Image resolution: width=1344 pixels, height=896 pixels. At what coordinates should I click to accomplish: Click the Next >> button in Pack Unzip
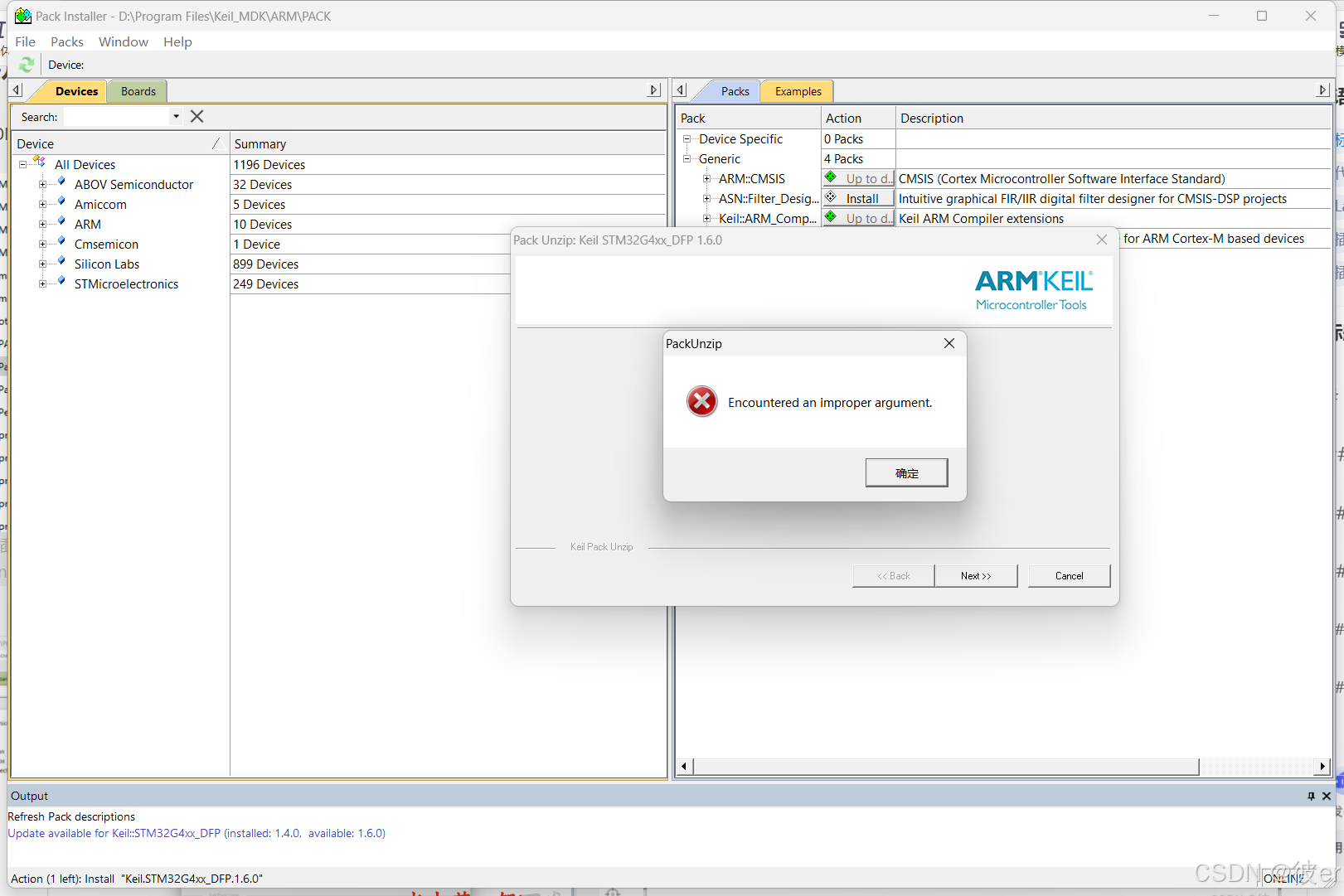(976, 576)
